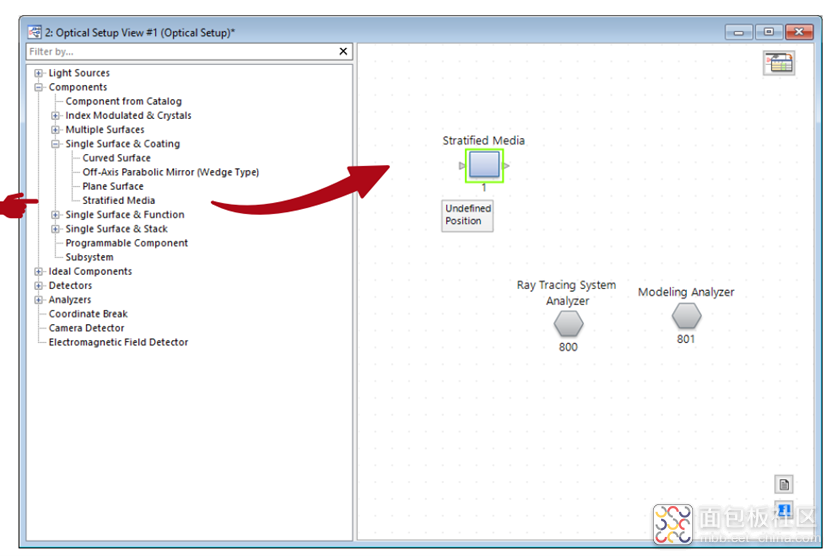Viewport: 831px width, 556px height.
Task: Click the Stratified Media node title text
Action: (484, 140)
